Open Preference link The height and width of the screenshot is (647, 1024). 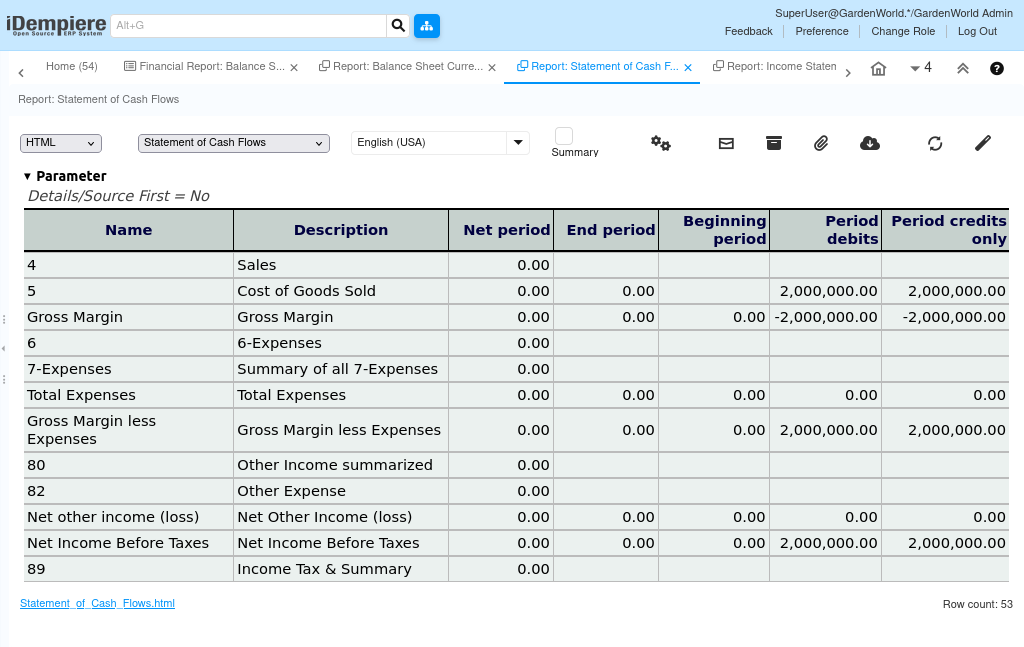(x=822, y=31)
